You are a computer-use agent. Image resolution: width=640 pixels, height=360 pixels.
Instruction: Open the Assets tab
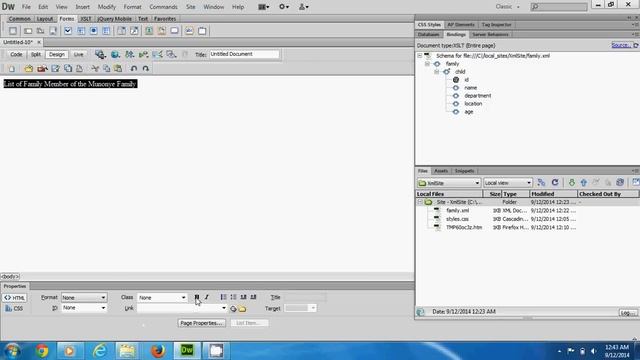441,171
